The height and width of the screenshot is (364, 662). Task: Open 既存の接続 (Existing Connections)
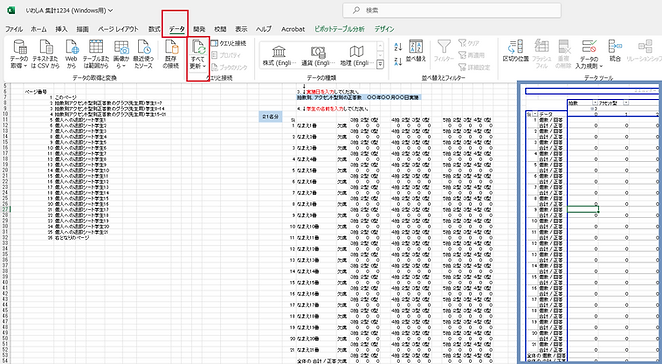(171, 54)
